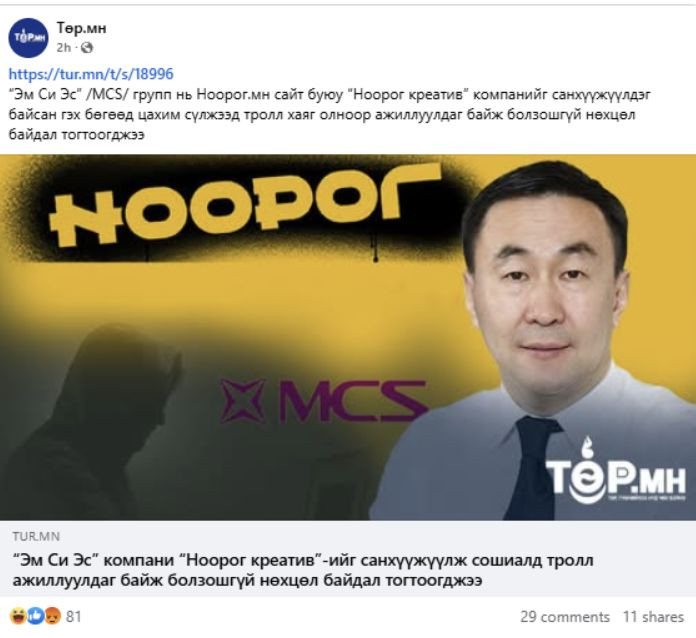Screen dimensions: 696x638
Task: Click the Angry reaction emoji icon
Action: pos(52,616)
